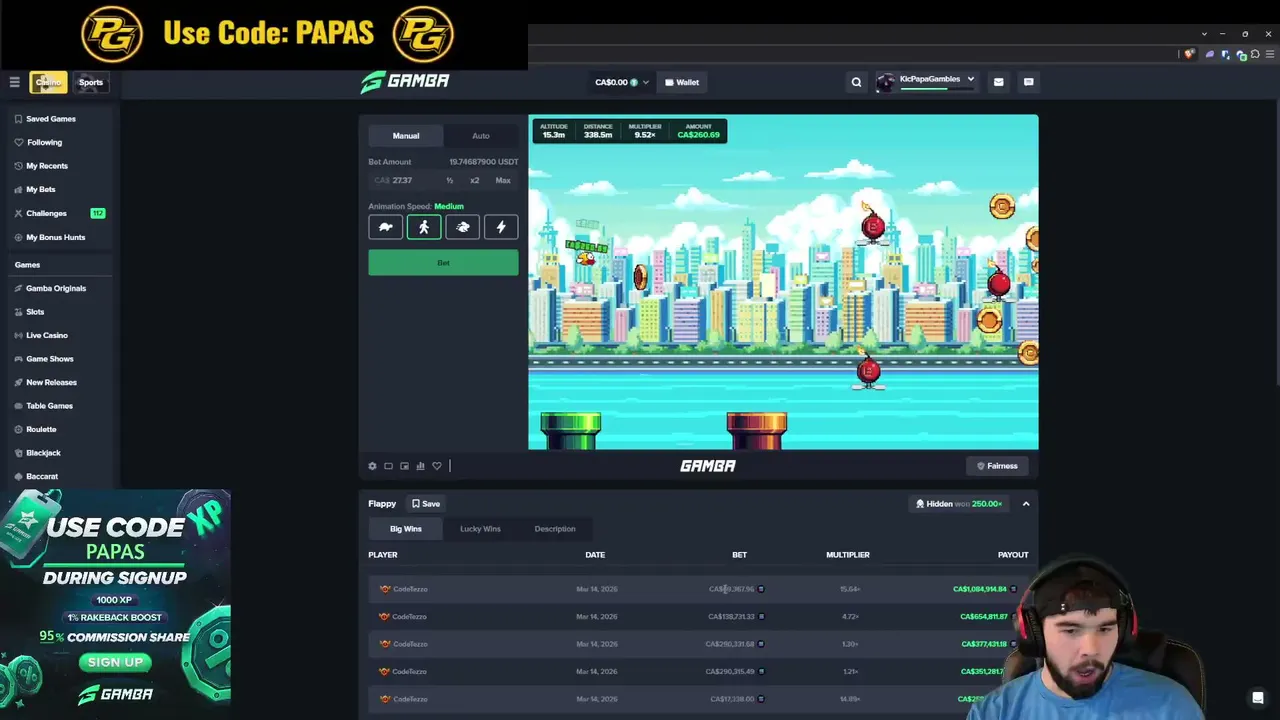Open My Bonus Hunts in sidebar
1280x720 pixels.
(x=56, y=237)
